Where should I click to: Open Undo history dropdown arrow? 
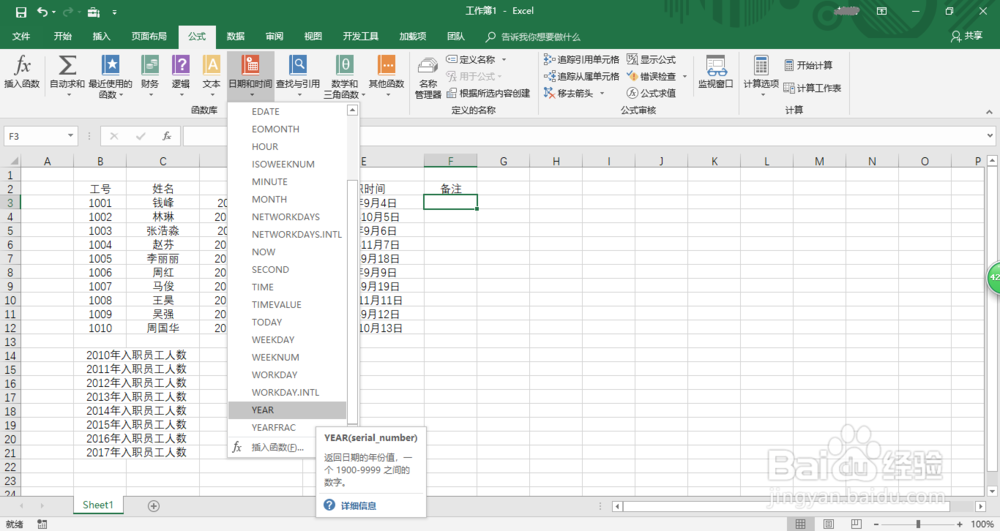click(54, 12)
